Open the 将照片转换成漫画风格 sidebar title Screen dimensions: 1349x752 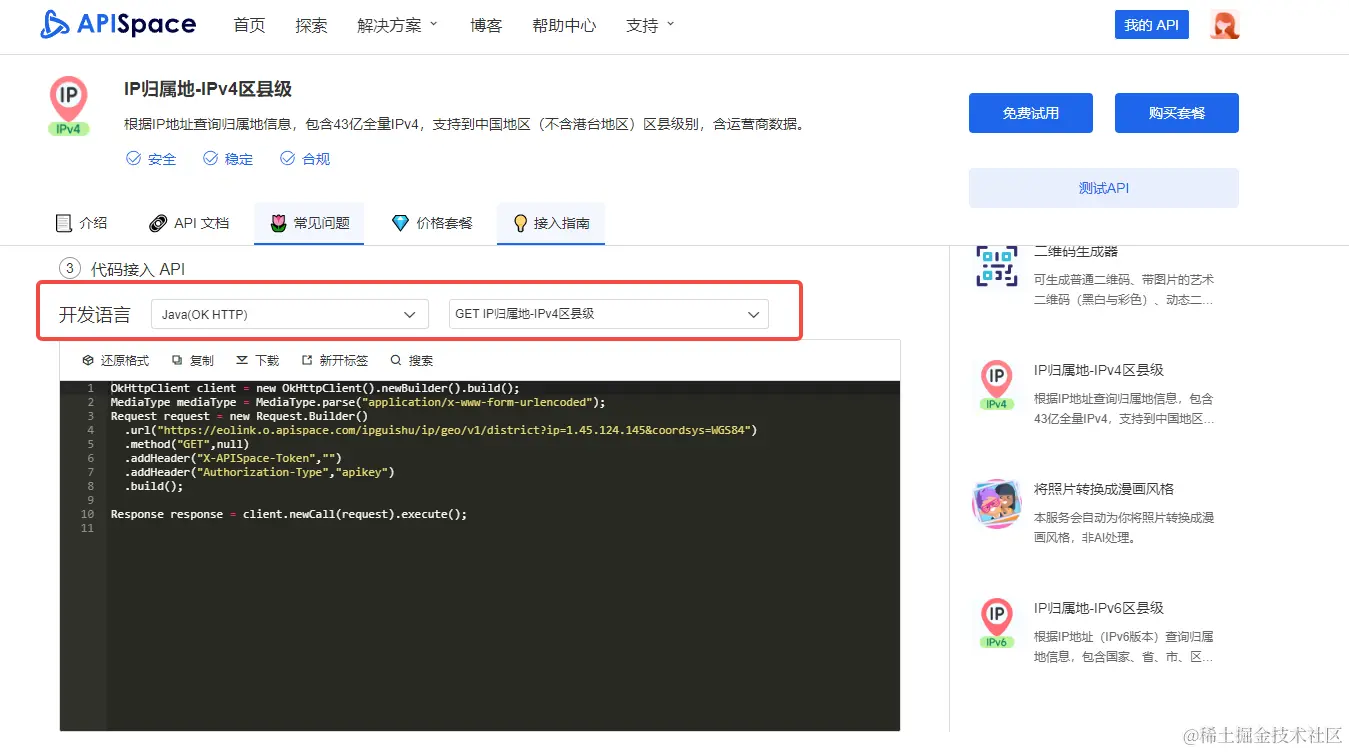[1104, 489]
